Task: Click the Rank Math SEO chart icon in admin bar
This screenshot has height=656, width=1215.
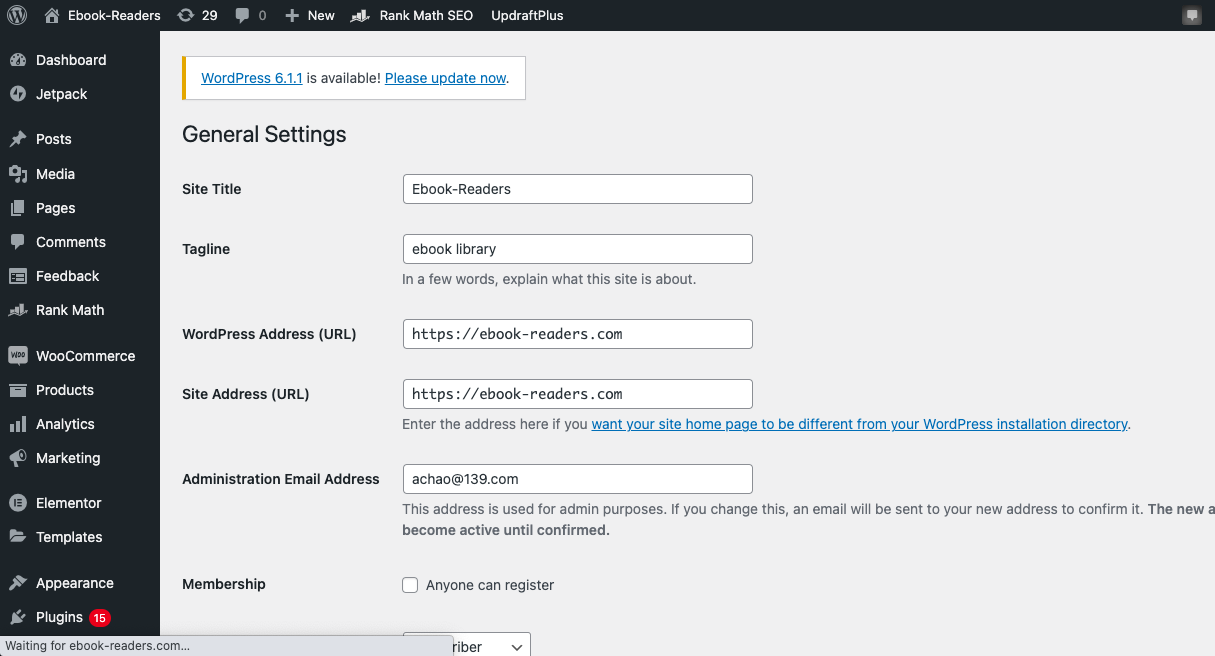Action: 361,15
